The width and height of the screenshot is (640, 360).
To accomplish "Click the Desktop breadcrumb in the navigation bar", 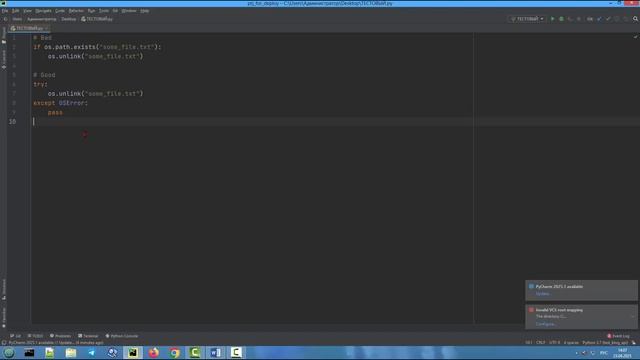I will [x=69, y=19].
